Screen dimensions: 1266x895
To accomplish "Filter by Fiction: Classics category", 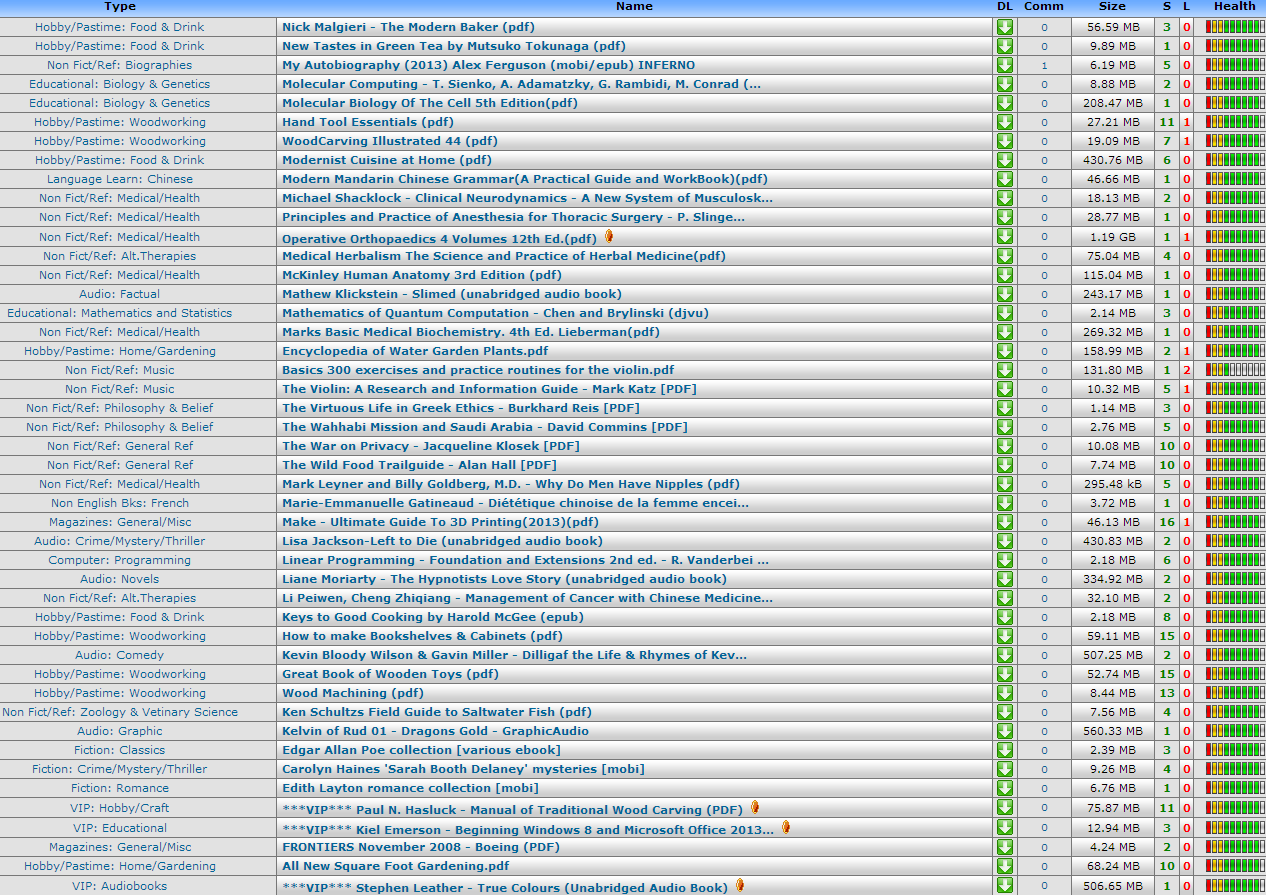I will [x=120, y=750].
